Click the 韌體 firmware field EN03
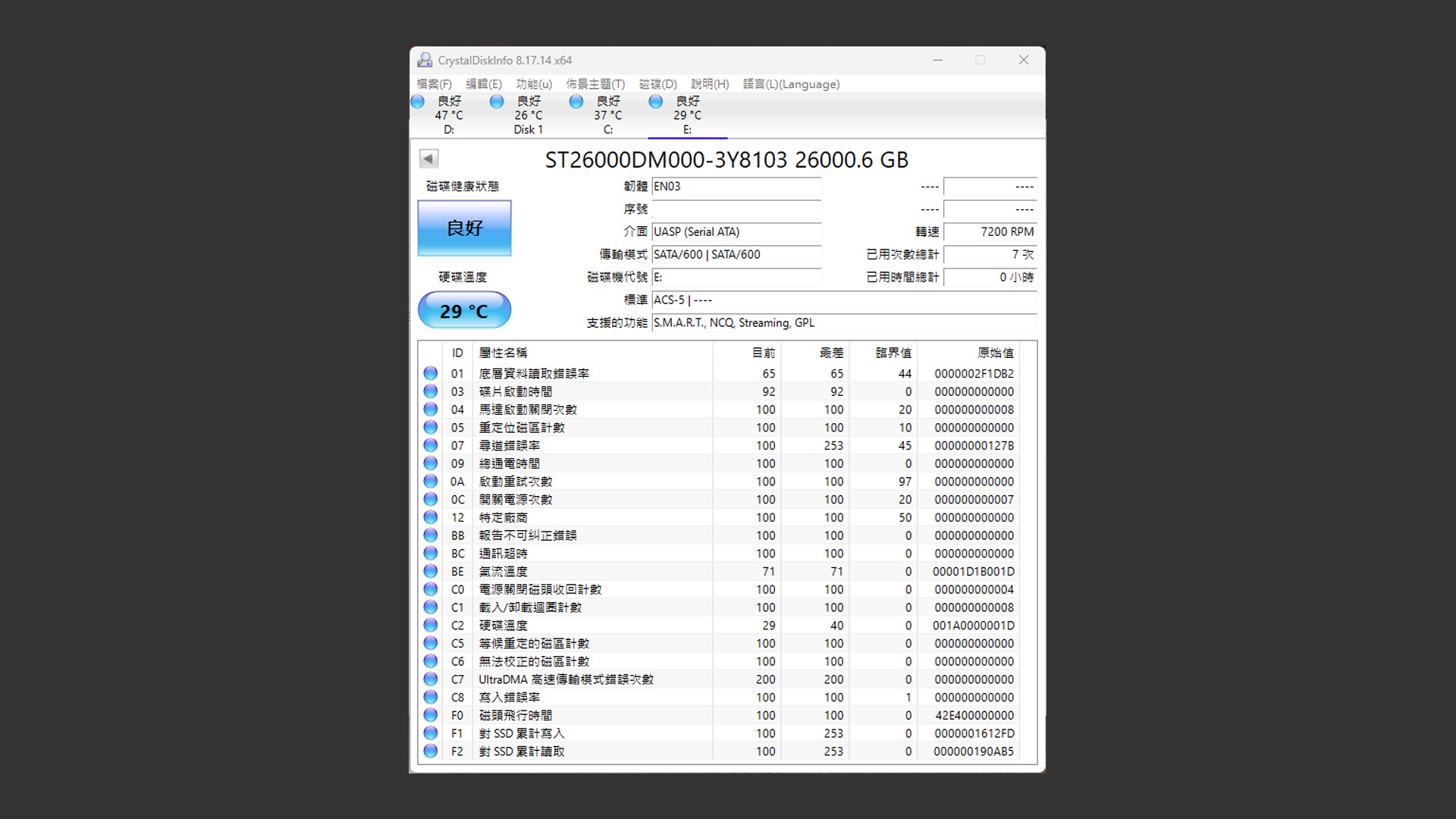The height and width of the screenshot is (819, 1456). (x=736, y=187)
